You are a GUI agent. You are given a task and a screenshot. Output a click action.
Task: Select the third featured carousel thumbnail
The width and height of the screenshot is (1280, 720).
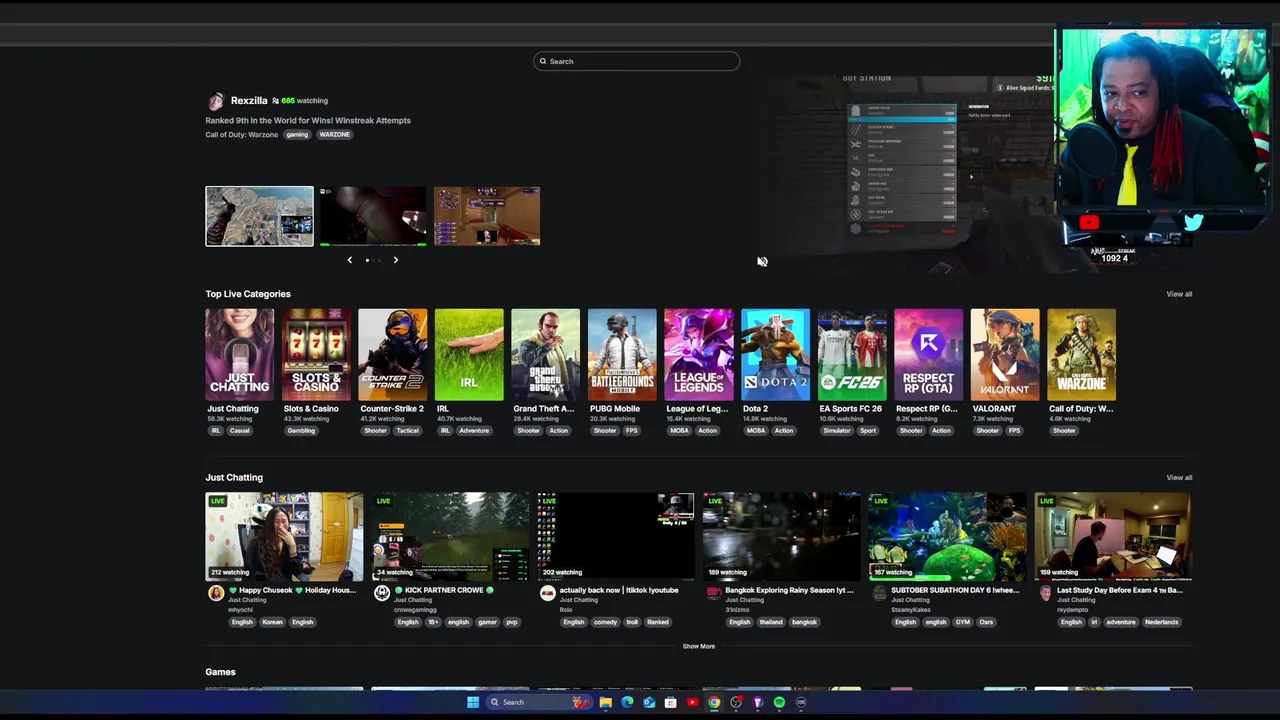[x=487, y=216]
